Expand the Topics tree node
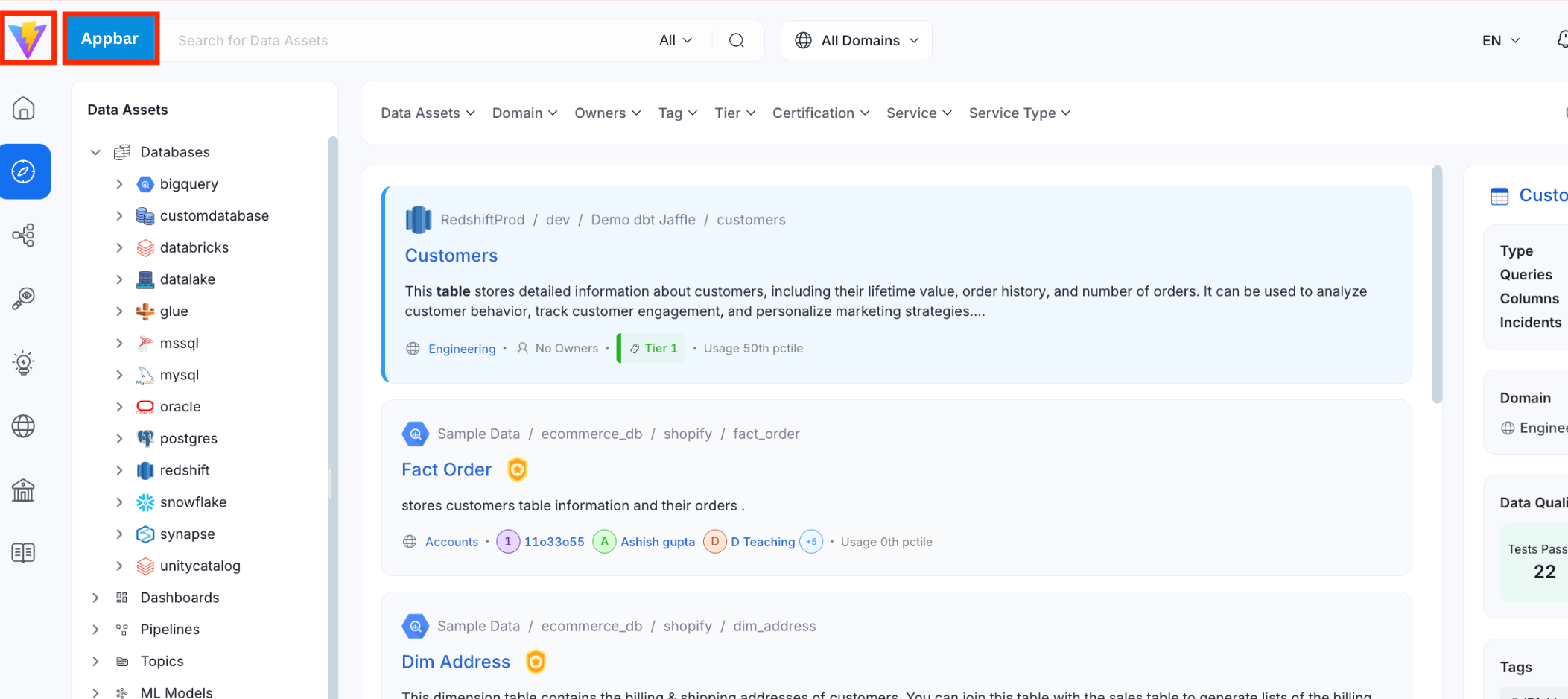Viewport: 1568px width, 699px height. point(95,662)
